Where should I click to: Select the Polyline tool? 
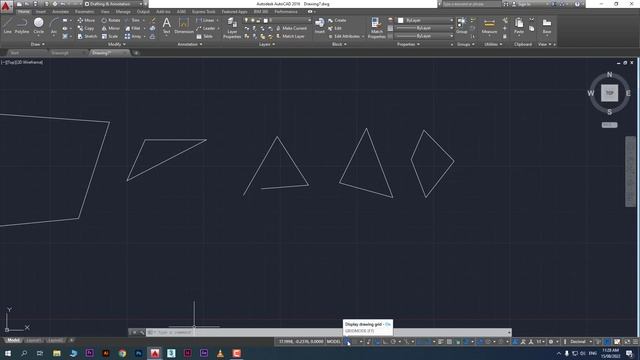[x=22, y=25]
